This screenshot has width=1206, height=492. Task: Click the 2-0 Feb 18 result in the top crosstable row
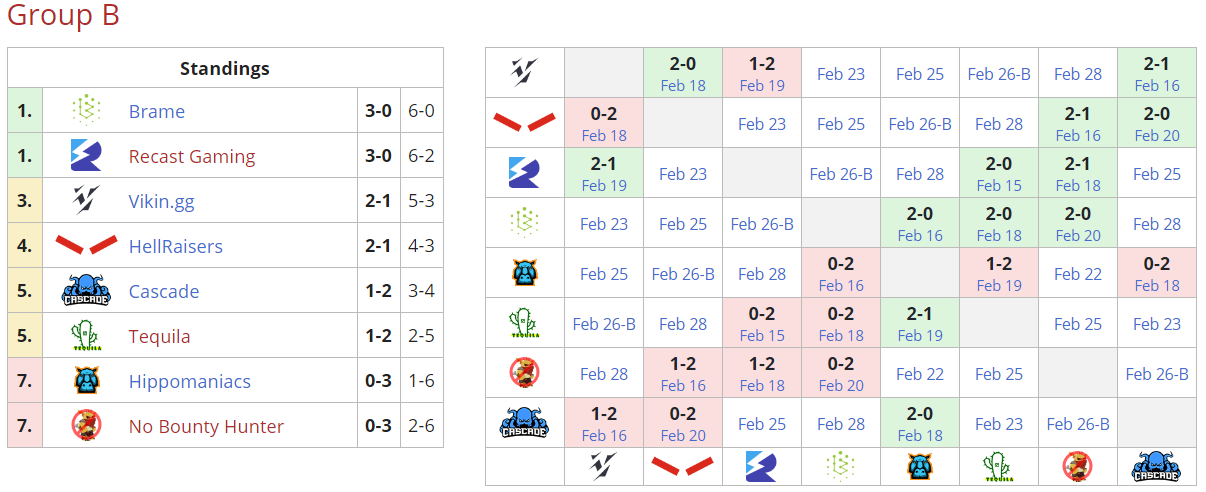click(x=683, y=74)
